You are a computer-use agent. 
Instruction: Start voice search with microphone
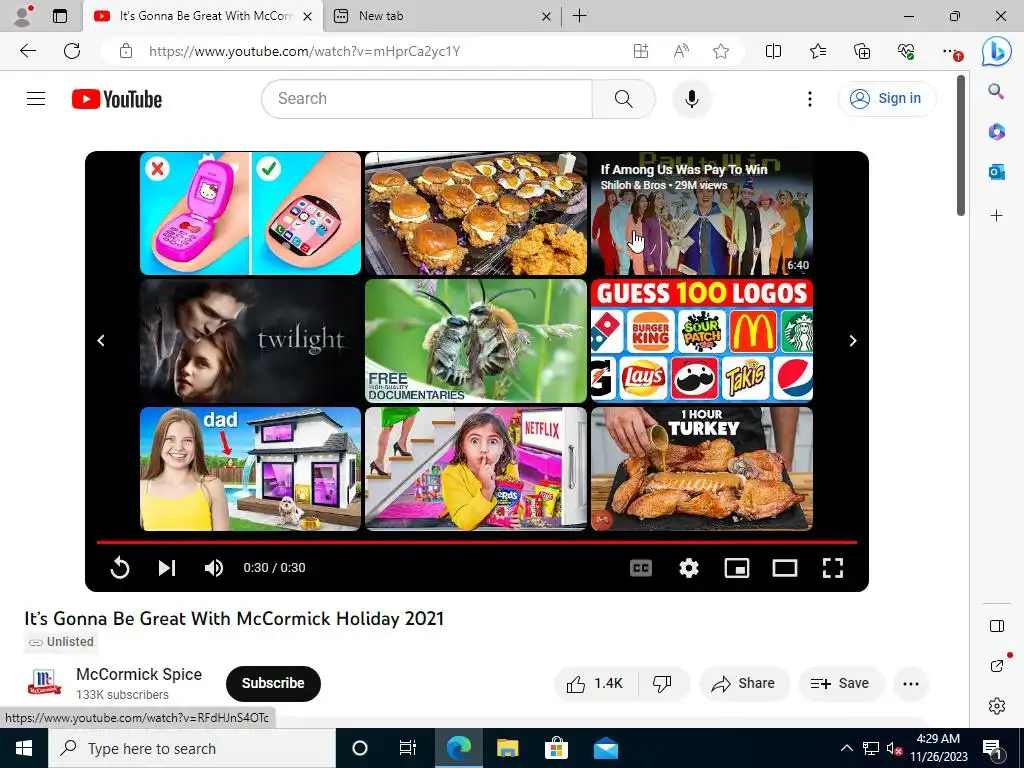(692, 99)
